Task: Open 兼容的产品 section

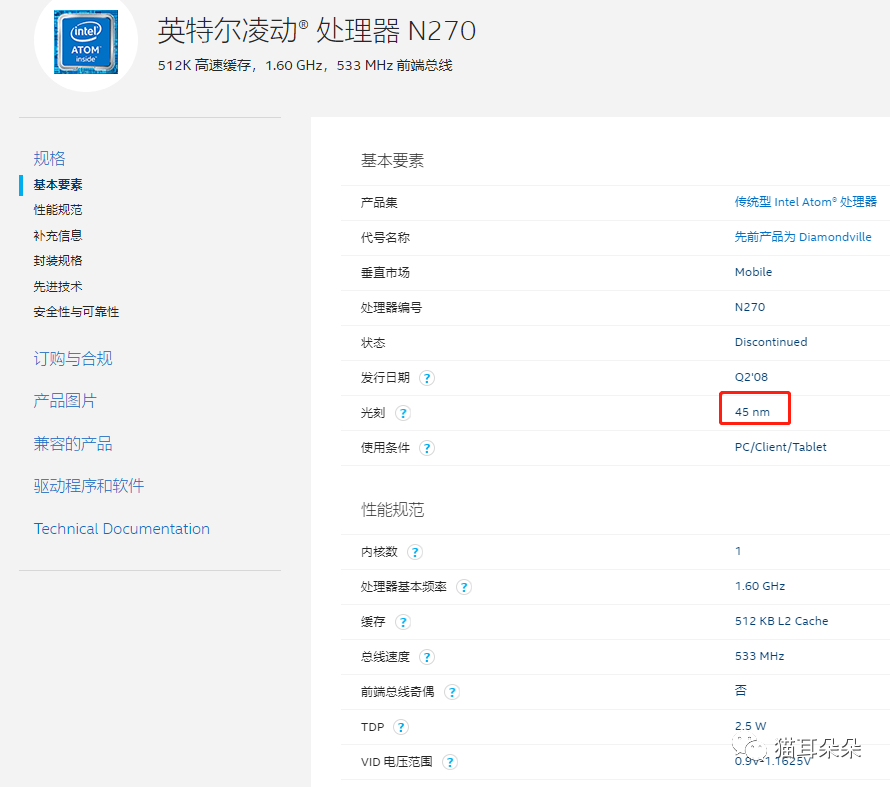Action: point(73,444)
